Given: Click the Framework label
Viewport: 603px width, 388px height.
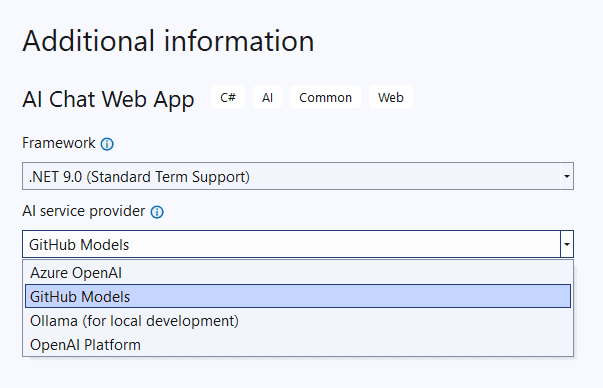Looking at the screenshot, I should click(x=58, y=143).
